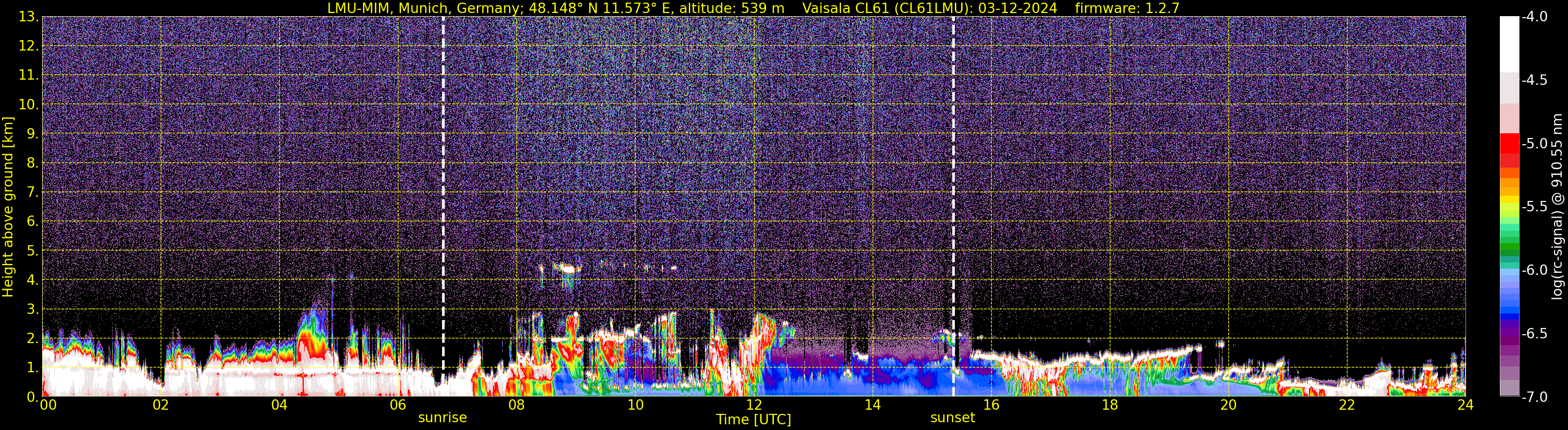
Task: Click the "log(rc-signal) @ 910.55 nm" colorbar title
Action: (x=1557, y=207)
